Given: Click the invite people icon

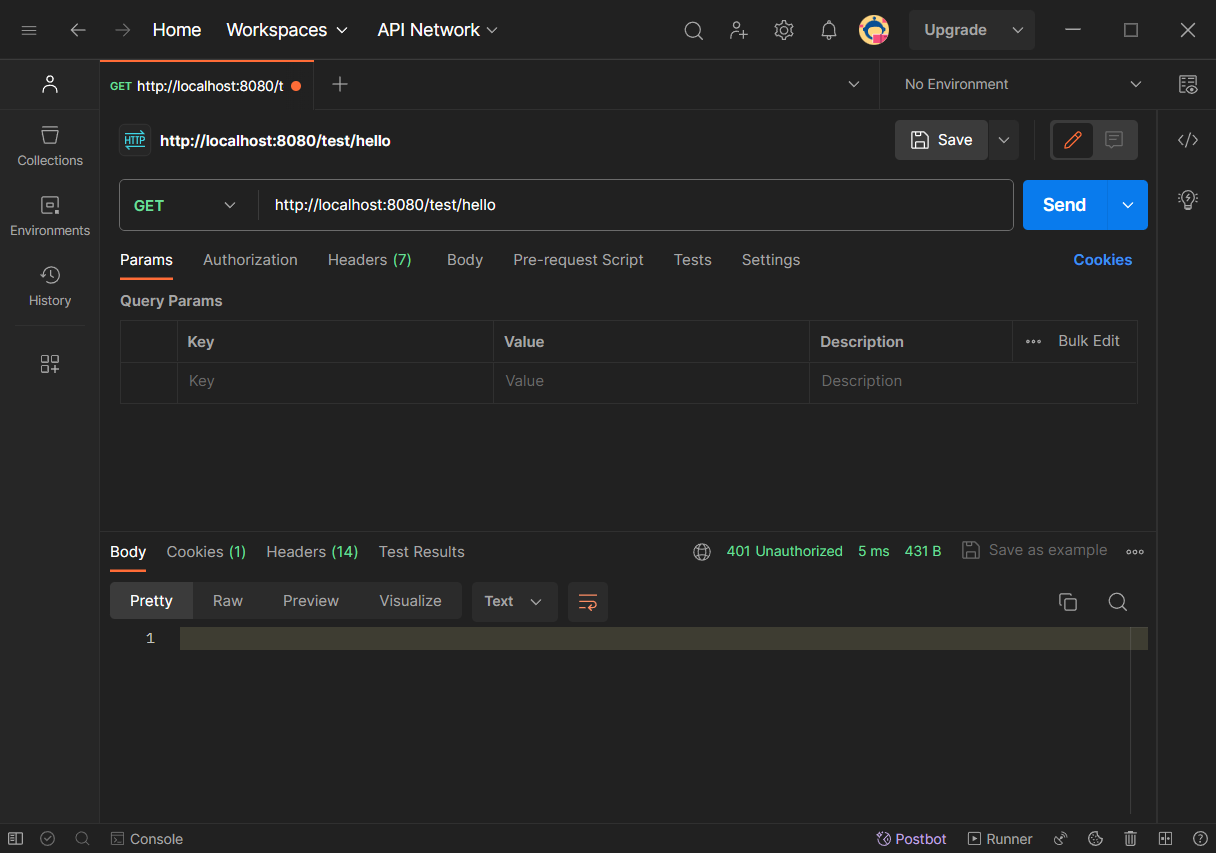Looking at the screenshot, I should tap(739, 30).
